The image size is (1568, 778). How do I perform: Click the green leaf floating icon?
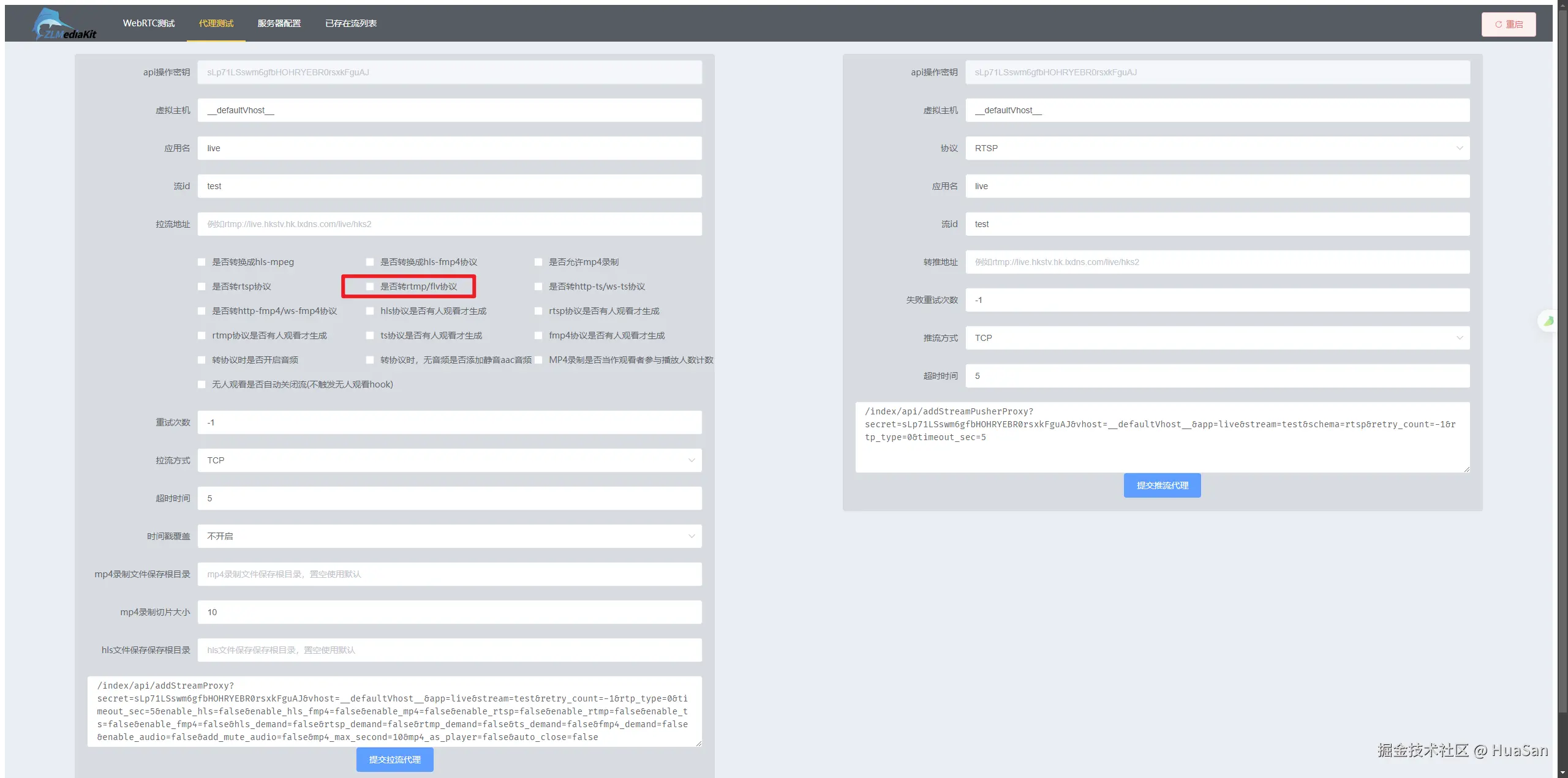click(x=1548, y=321)
